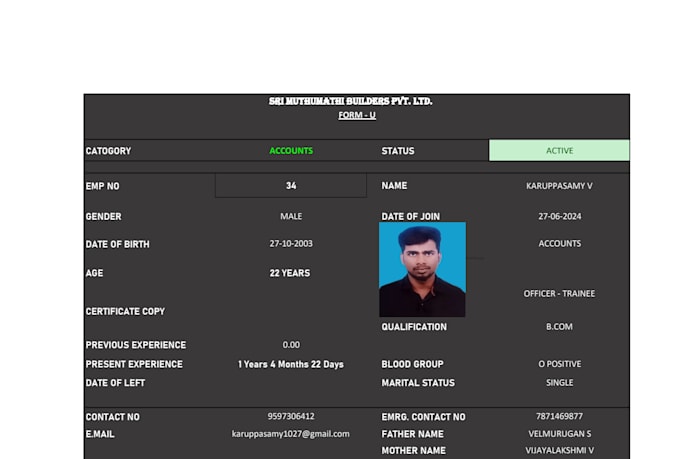Viewport: 680px width, 459px height.
Task: Click the QUALIFICATION label
Action: [x=414, y=327]
